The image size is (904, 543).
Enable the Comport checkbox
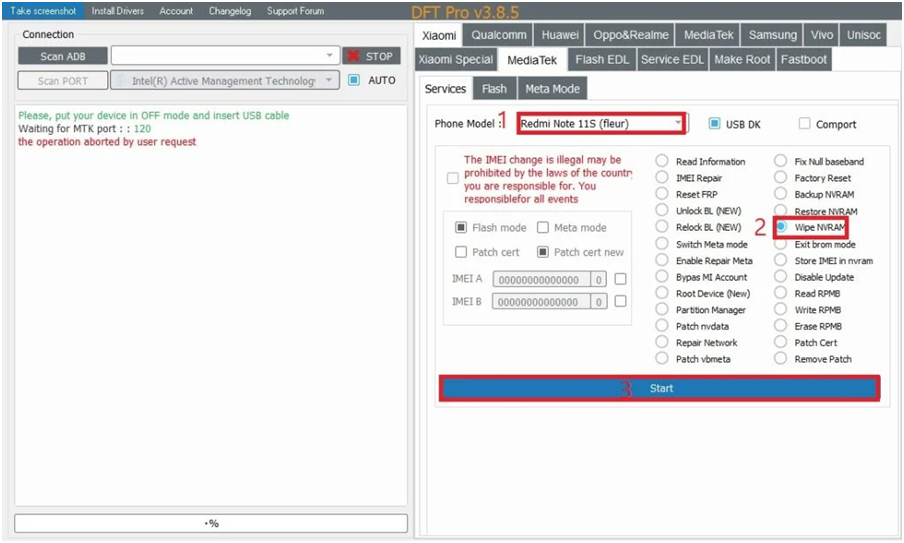click(804, 123)
